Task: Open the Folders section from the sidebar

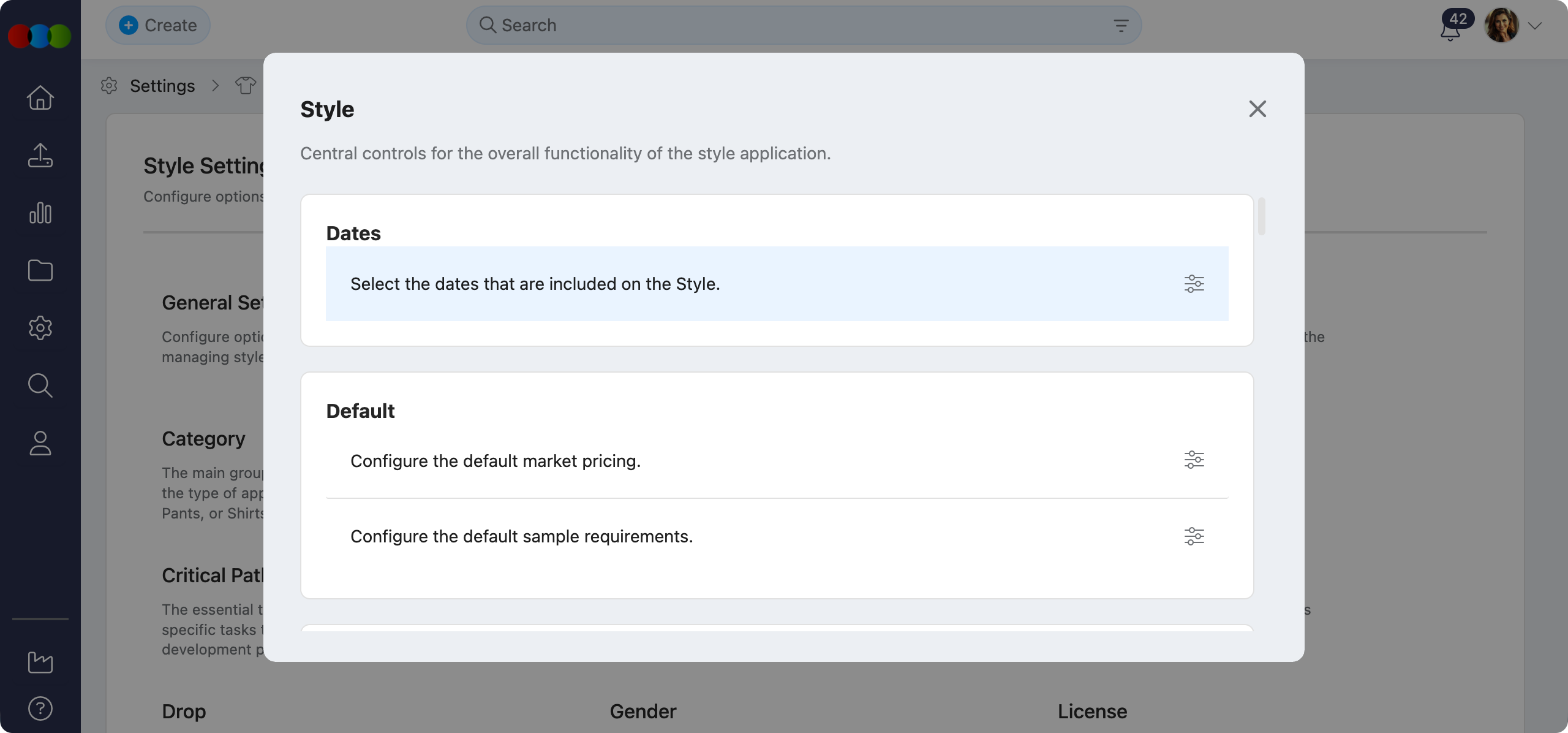Action: click(40, 270)
